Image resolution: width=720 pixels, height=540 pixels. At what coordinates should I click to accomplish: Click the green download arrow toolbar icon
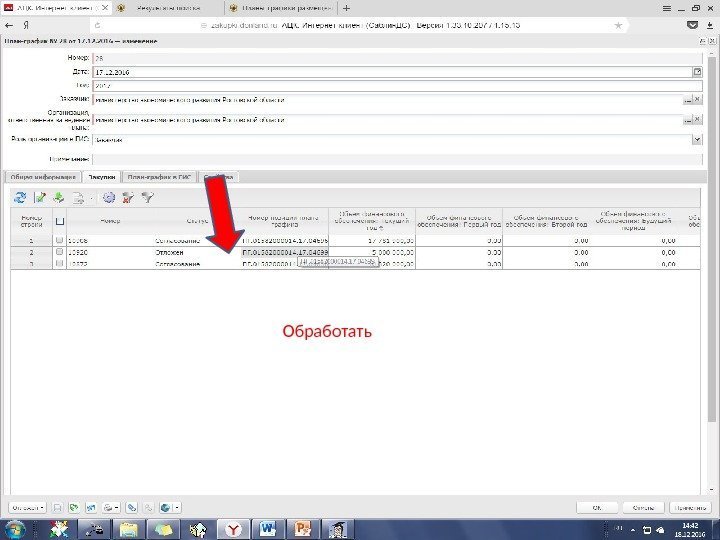pyautogui.click(x=59, y=198)
